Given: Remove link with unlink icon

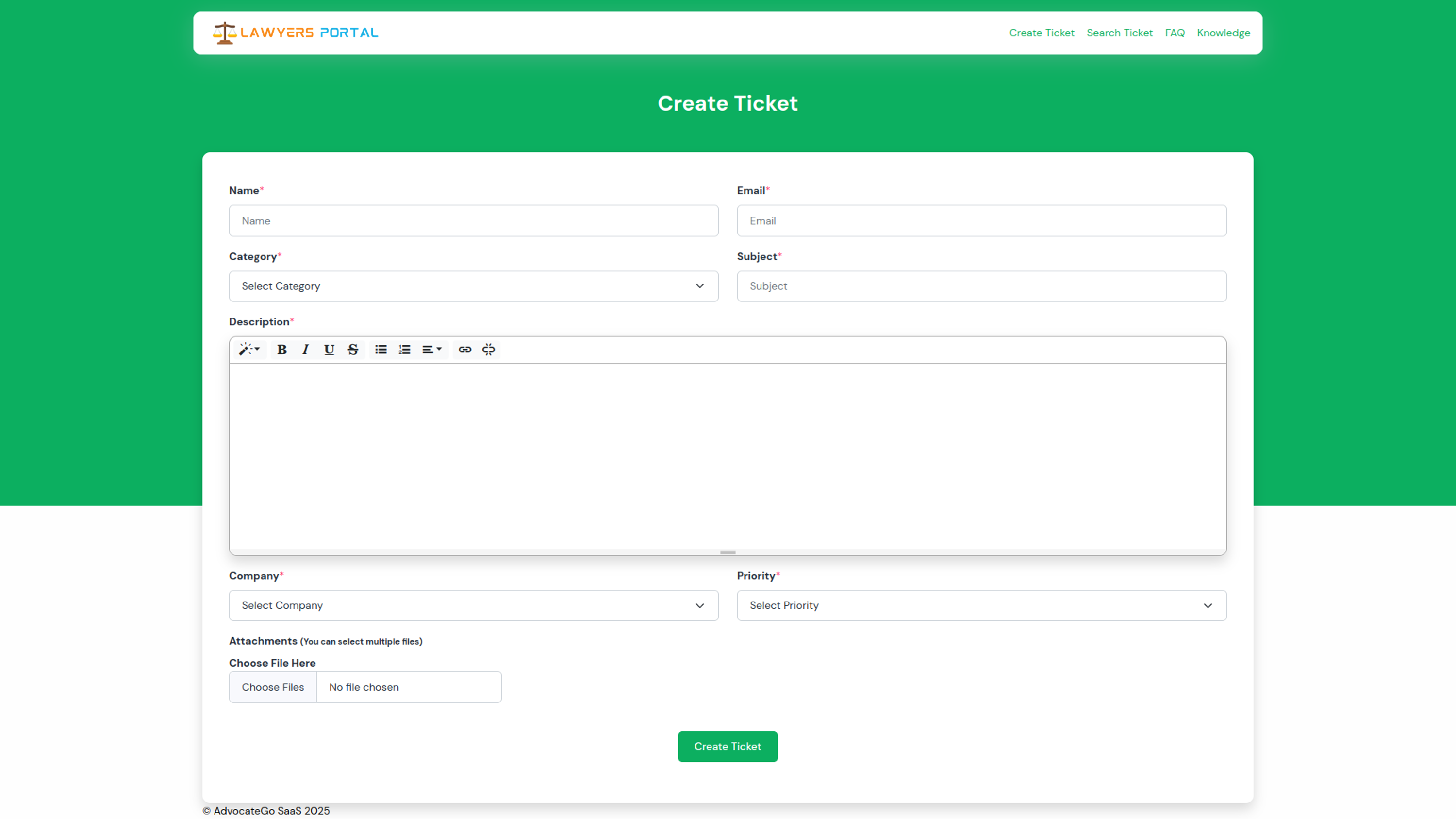Looking at the screenshot, I should click(488, 350).
